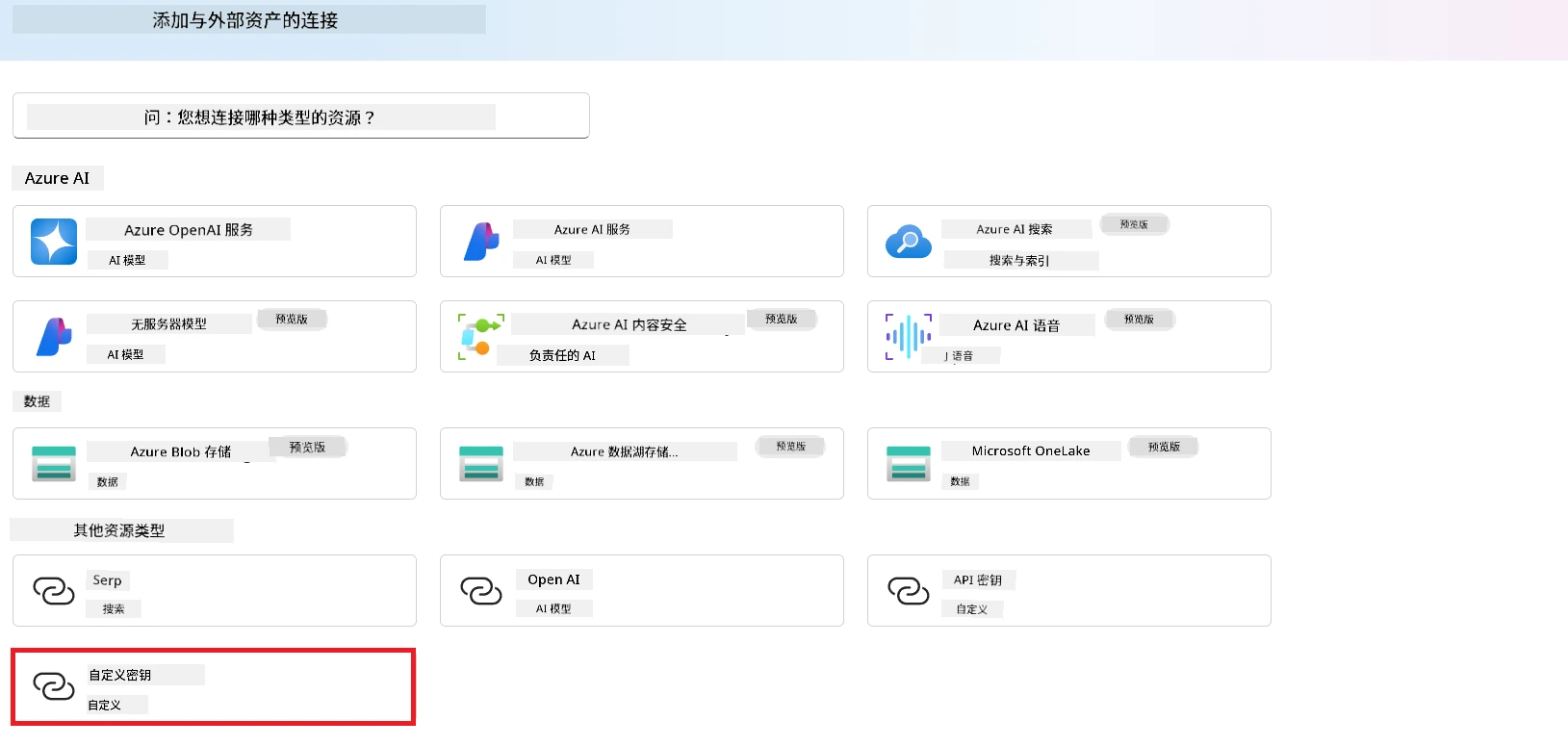Click the 搜索与索引 subtitle text

tap(1019, 260)
